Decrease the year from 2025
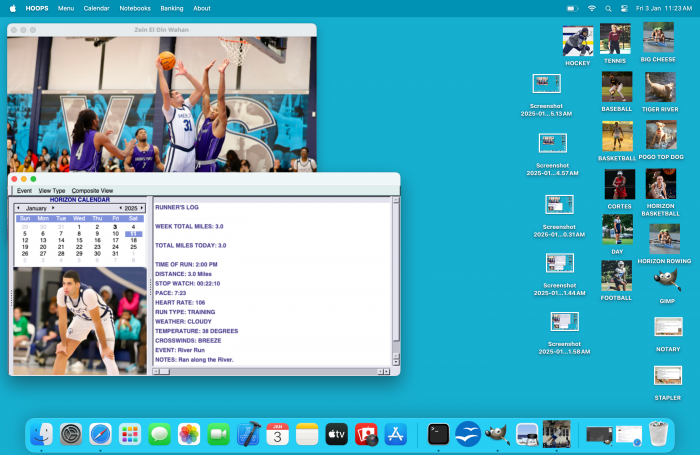This screenshot has height=455, width=700. pyautogui.click(x=121, y=208)
